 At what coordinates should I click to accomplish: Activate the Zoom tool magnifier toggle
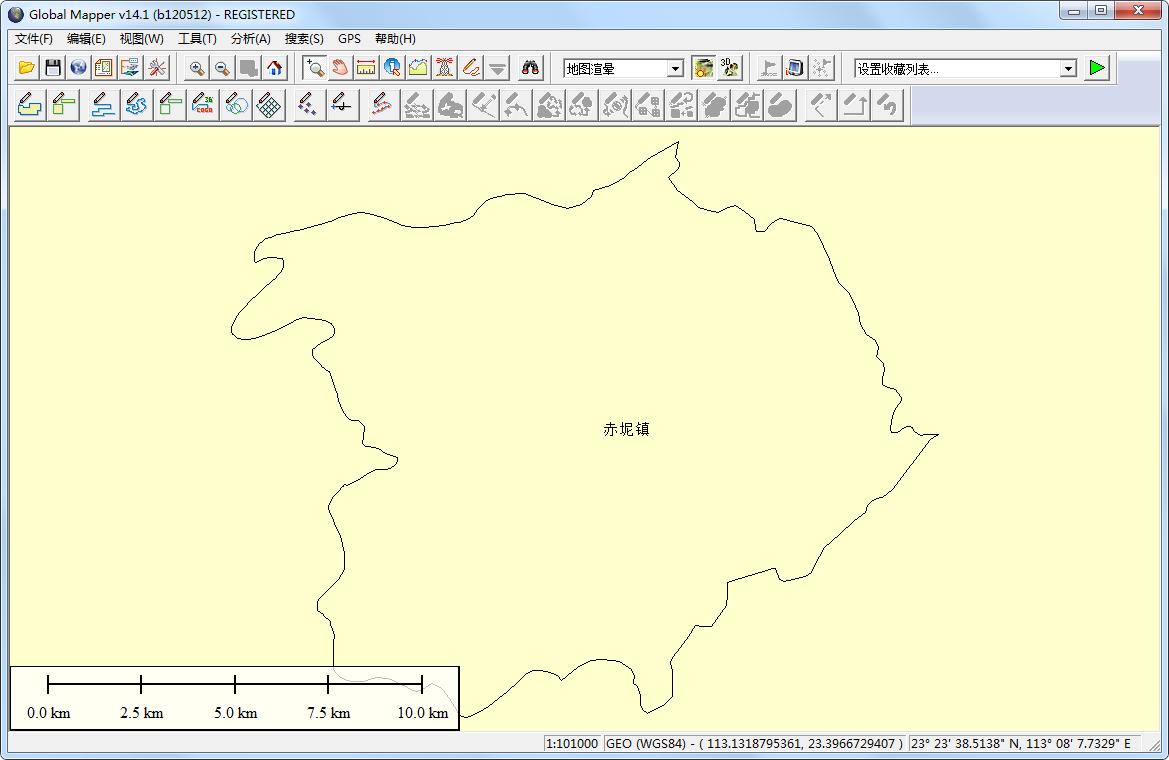[x=314, y=68]
